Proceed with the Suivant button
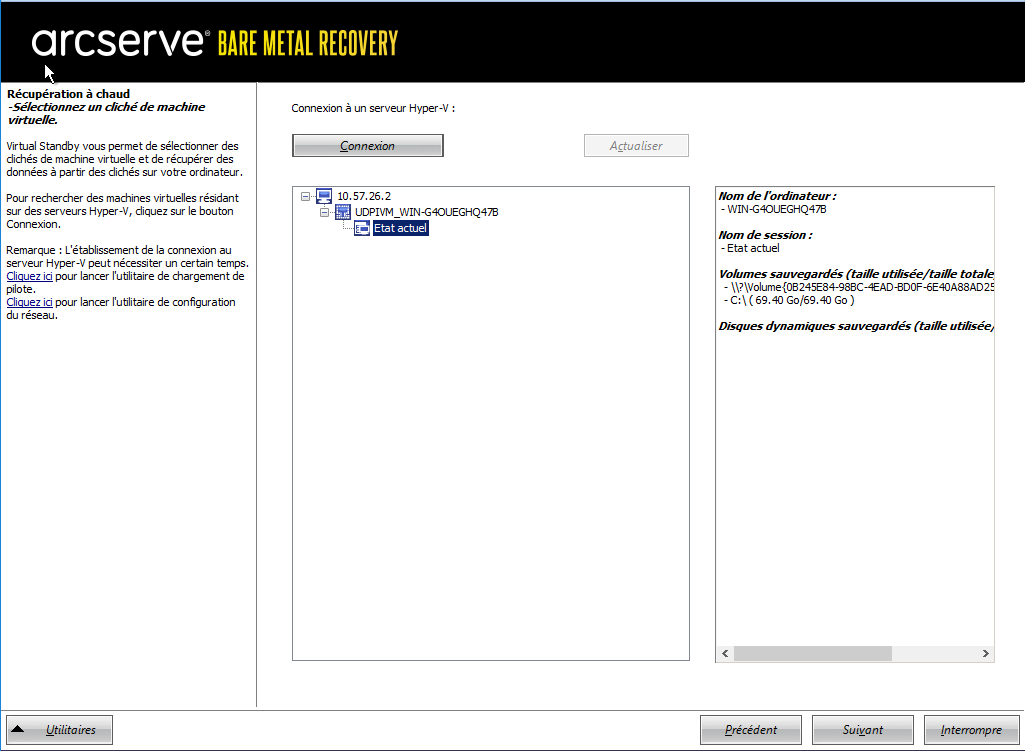Screen dimensions: 1025x751 862,729
